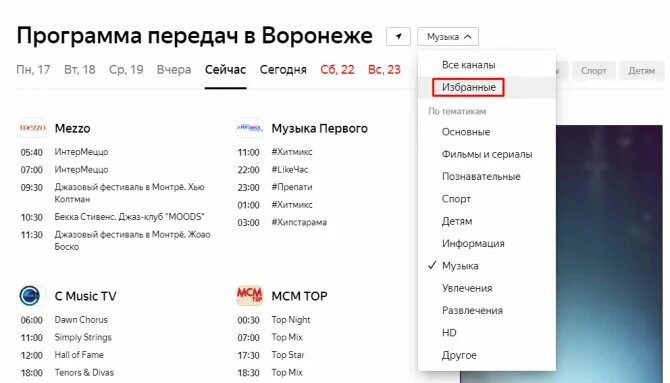Open the Сегодня tab
The height and width of the screenshot is (383, 670).
(283, 70)
